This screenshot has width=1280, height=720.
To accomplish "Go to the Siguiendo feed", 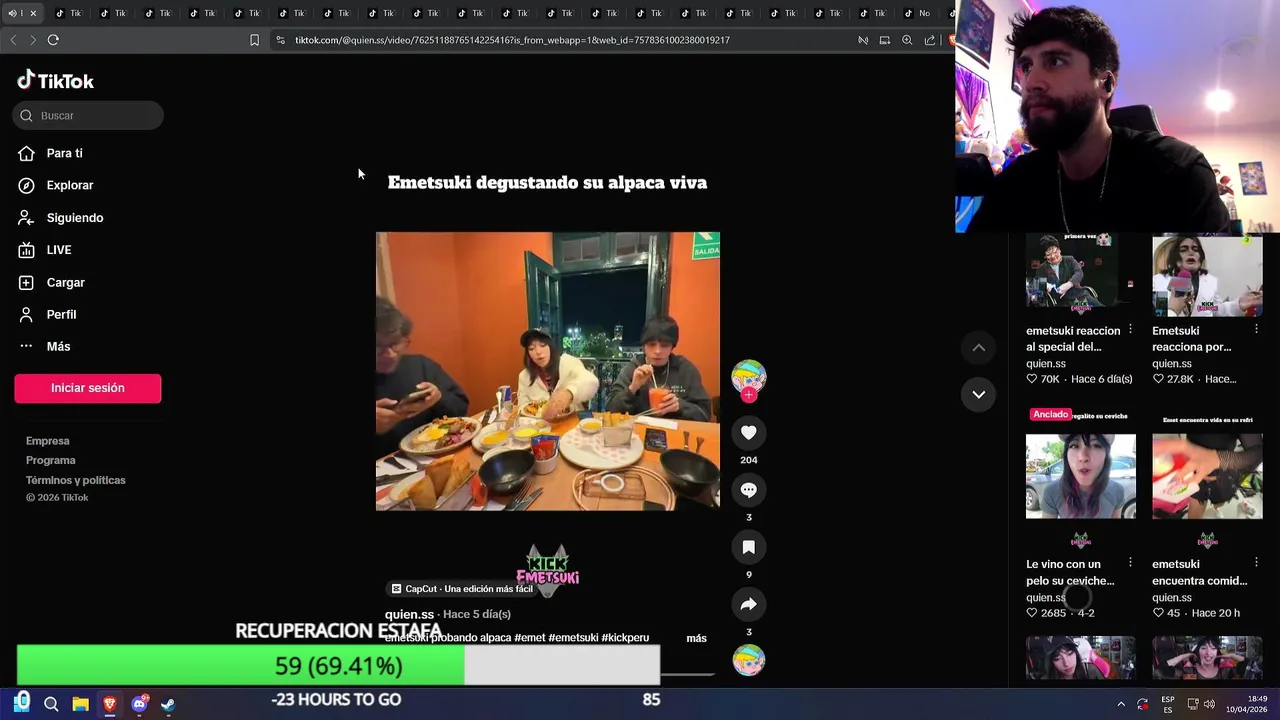I will pos(74,218).
